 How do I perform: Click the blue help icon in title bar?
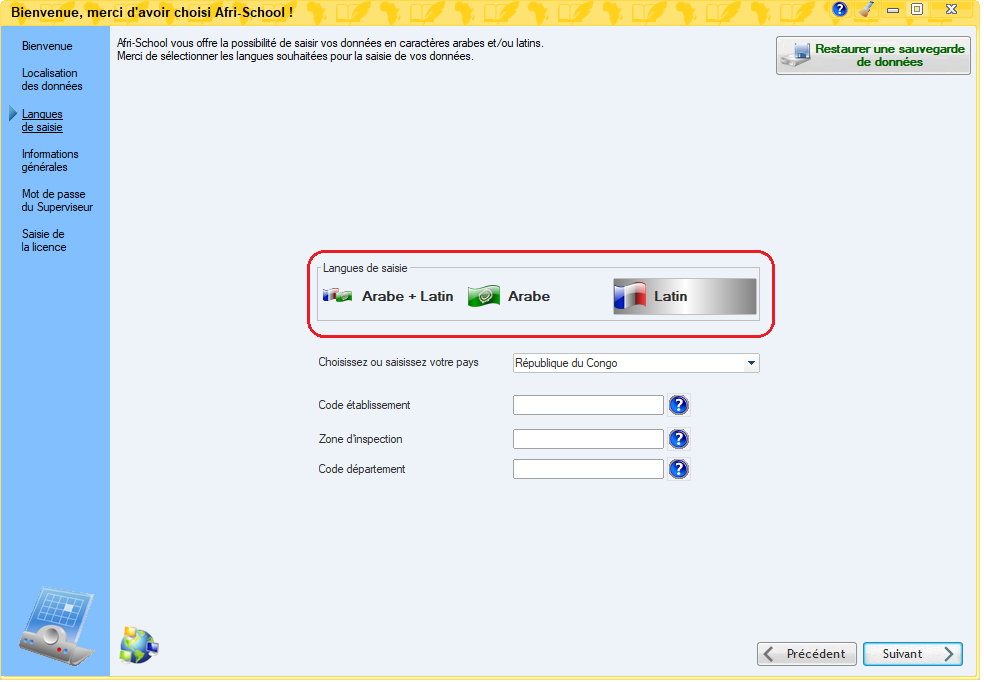840,9
